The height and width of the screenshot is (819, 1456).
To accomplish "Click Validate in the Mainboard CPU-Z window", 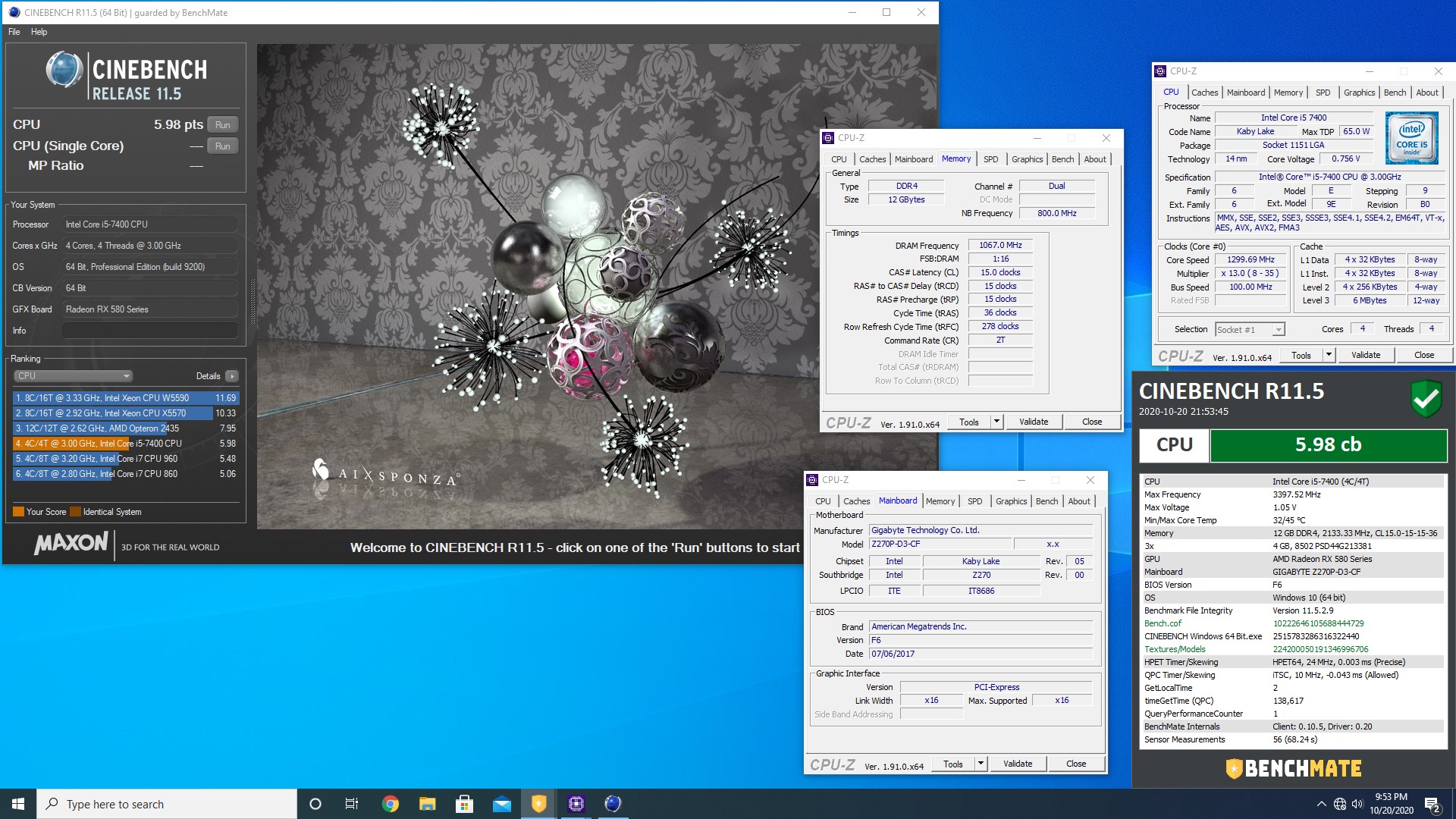I will (x=1018, y=764).
